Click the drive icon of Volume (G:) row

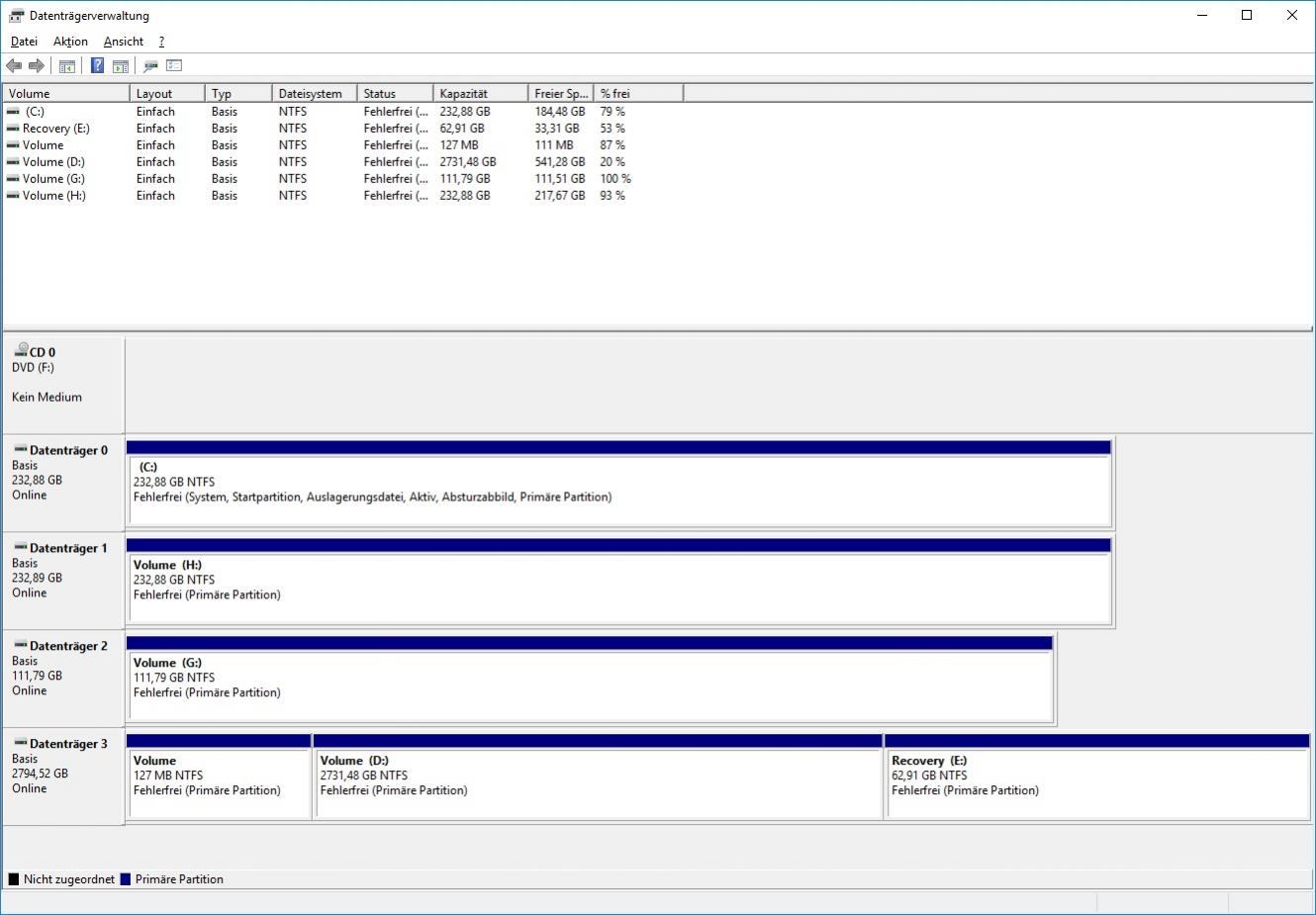click(13, 179)
